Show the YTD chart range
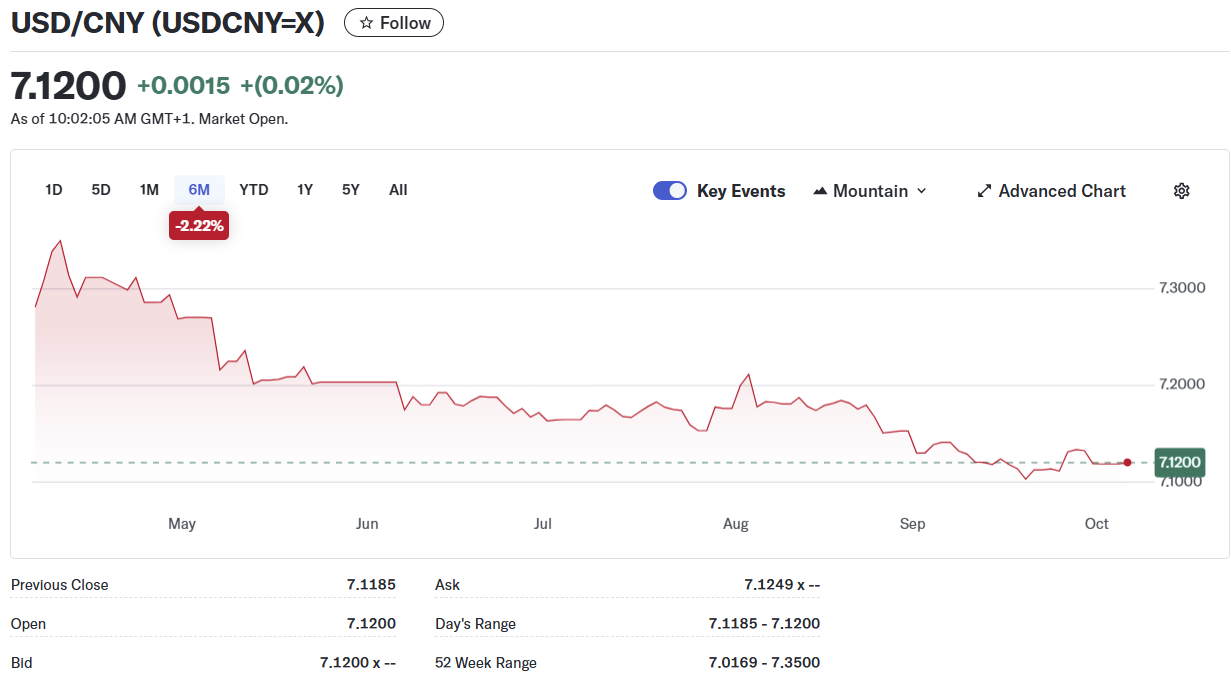Viewport: 1231px width, 686px height. click(254, 190)
